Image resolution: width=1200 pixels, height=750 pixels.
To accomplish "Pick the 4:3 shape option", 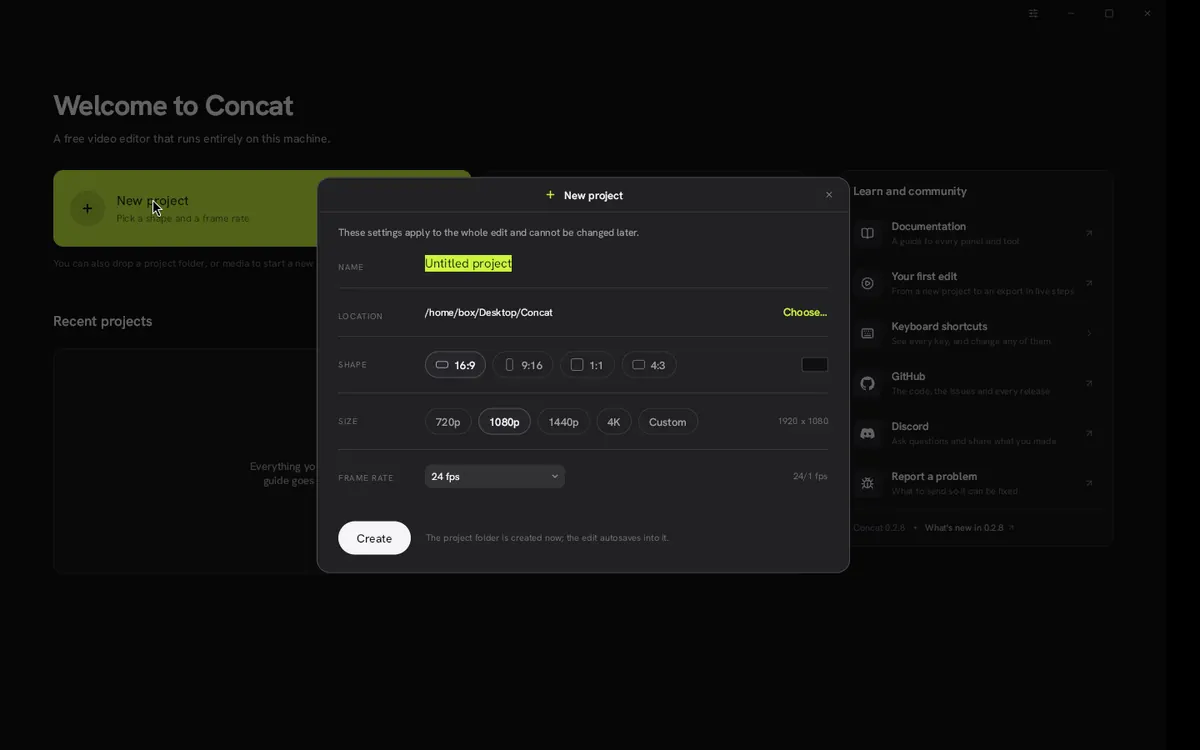I will pos(649,365).
